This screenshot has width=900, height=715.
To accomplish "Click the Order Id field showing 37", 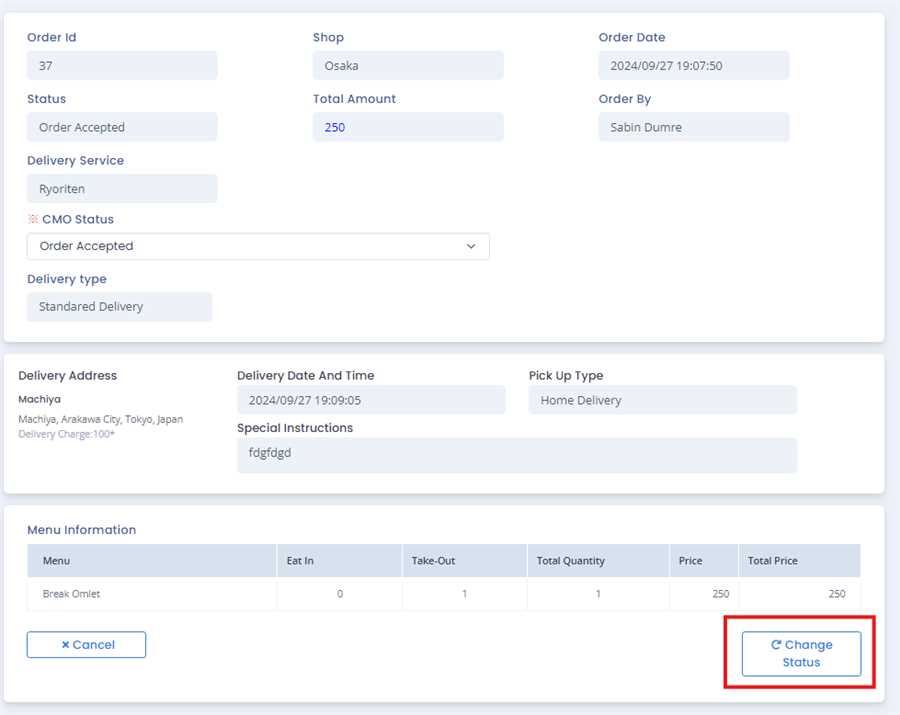I will 122,66.
